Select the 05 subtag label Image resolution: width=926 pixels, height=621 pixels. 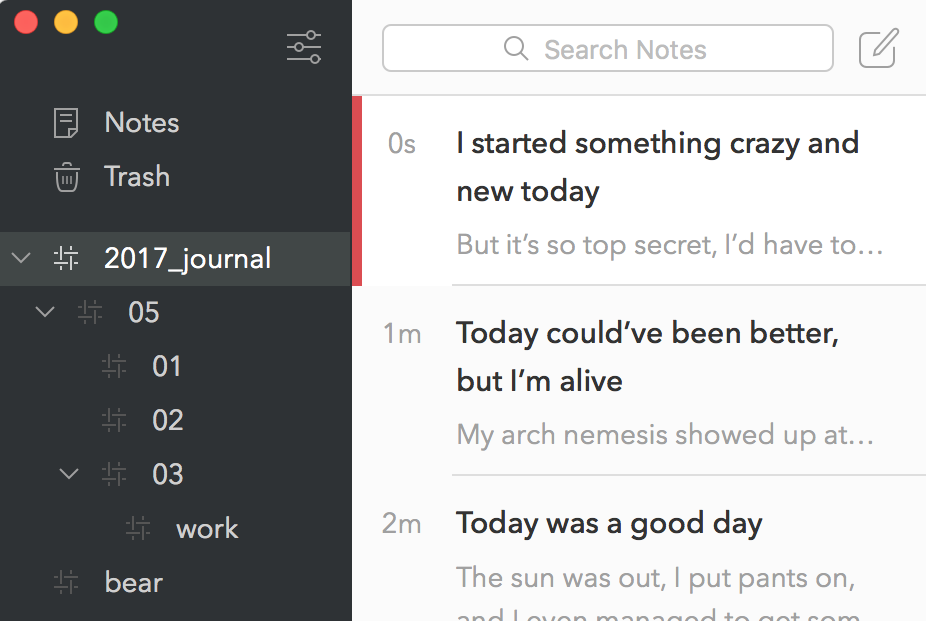pyautogui.click(x=144, y=312)
